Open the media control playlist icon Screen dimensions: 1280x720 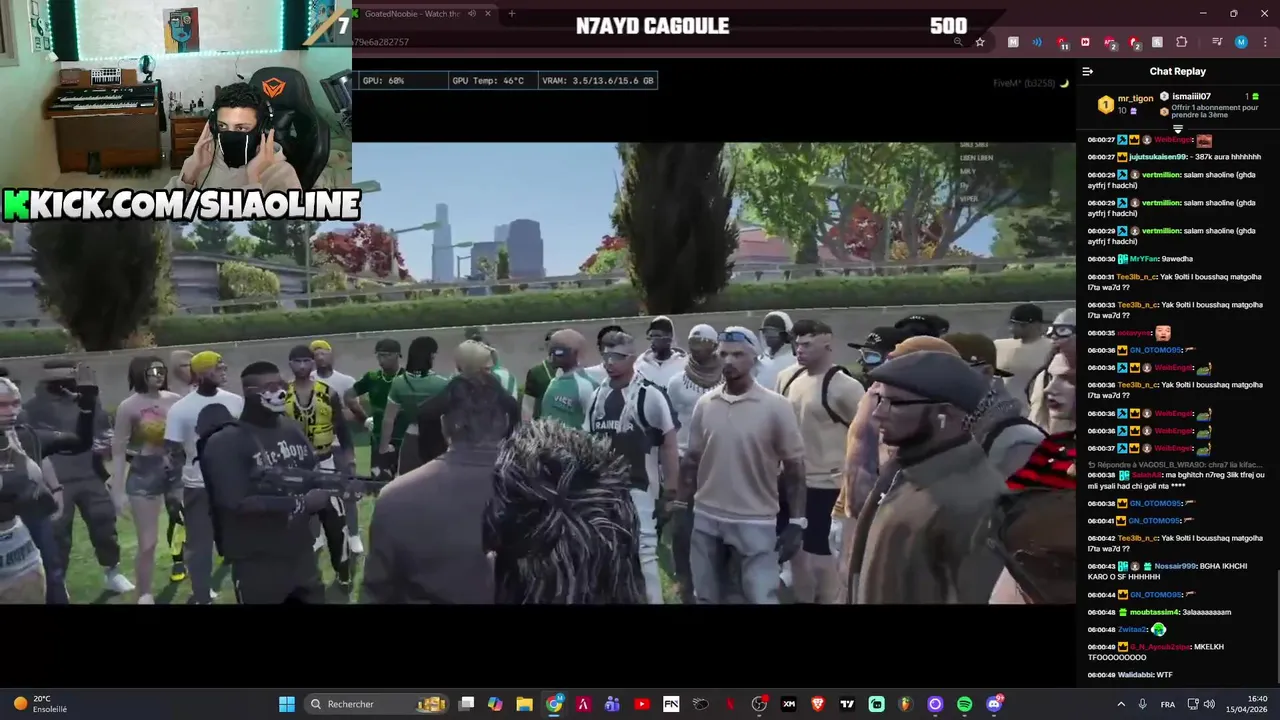(1217, 42)
